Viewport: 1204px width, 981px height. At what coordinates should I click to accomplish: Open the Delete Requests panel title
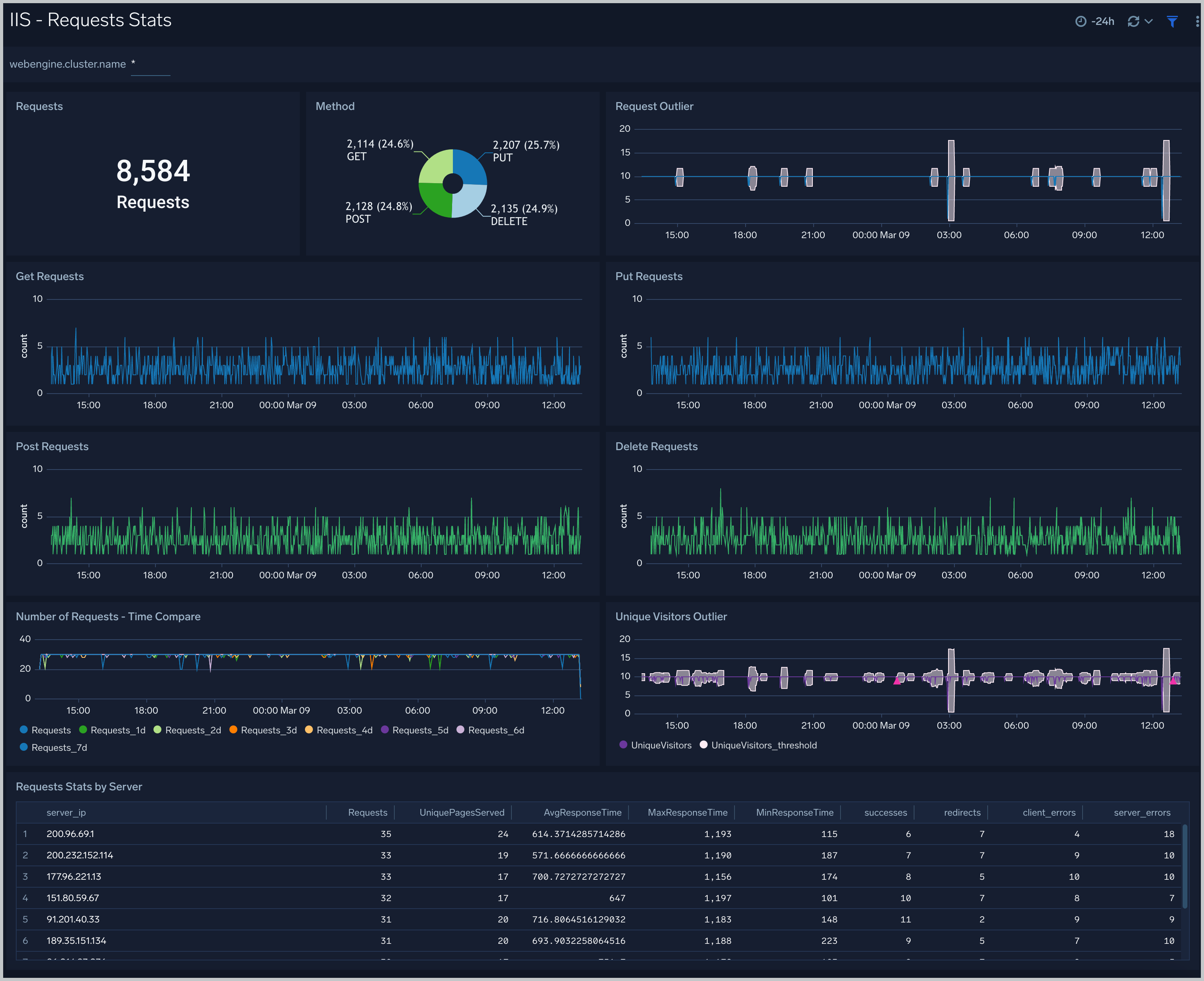point(657,447)
